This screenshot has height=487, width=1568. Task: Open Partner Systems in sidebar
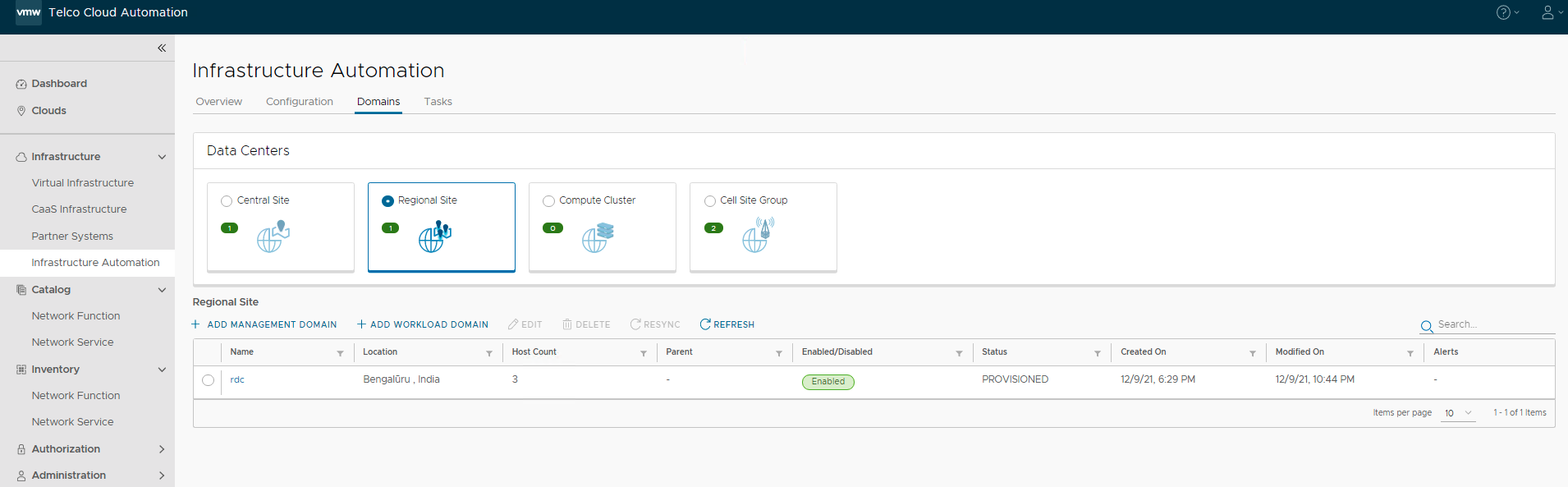point(72,237)
